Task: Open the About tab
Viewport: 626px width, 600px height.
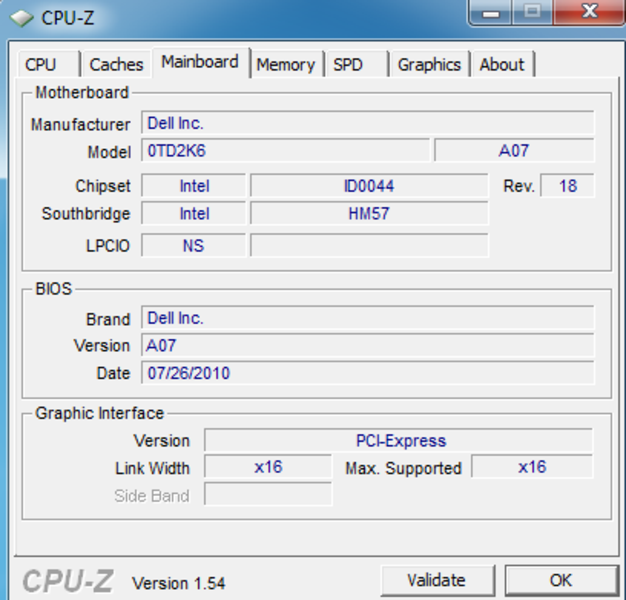Action: coord(503,64)
